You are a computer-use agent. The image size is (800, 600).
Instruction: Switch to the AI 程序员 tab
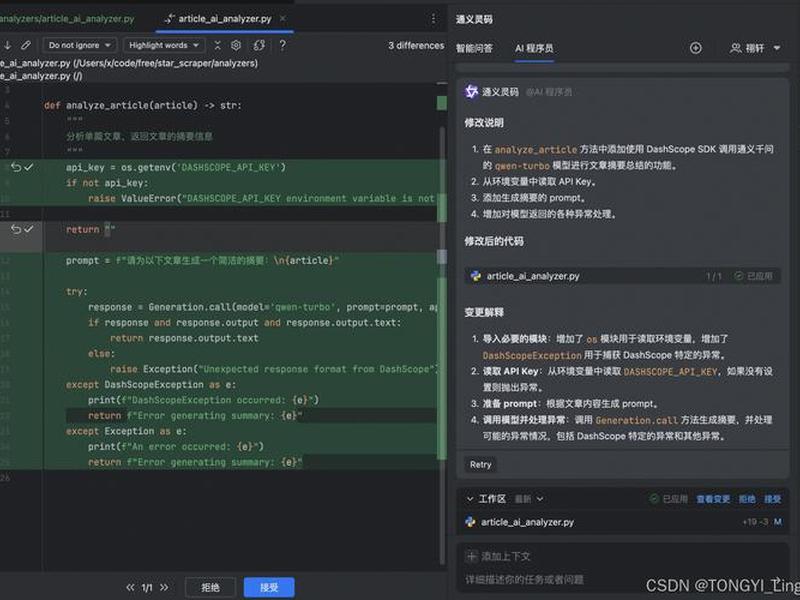(534, 48)
